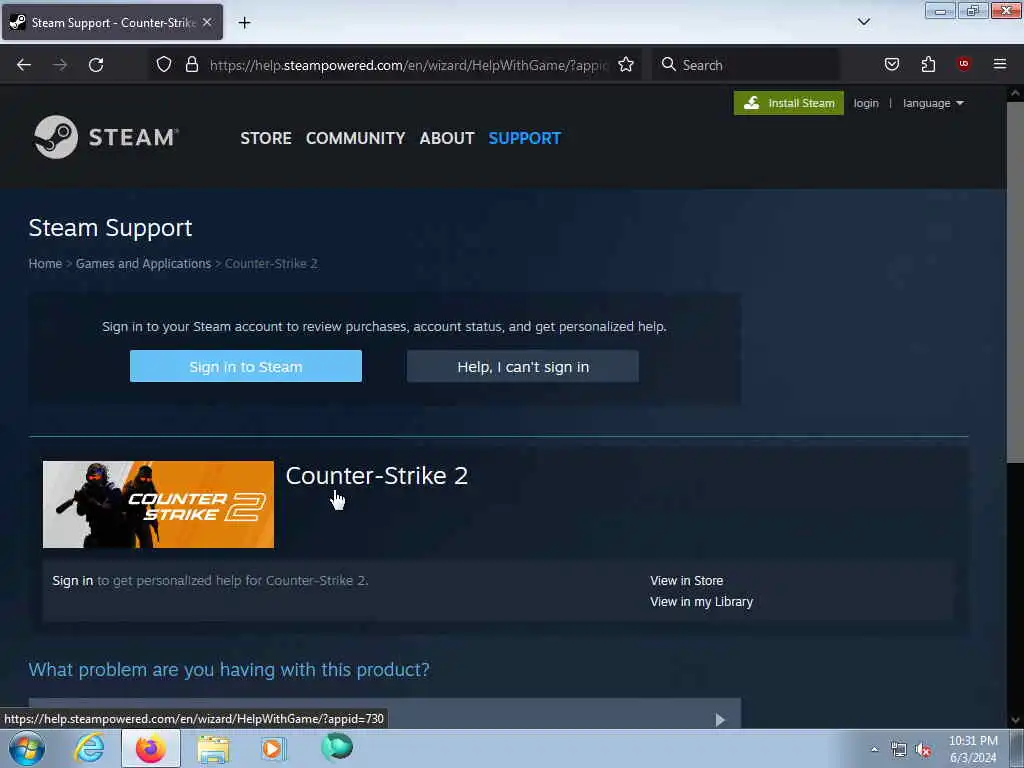Open the Firefox hamburger menu
Viewport: 1024px width, 768px height.
pos(999,64)
